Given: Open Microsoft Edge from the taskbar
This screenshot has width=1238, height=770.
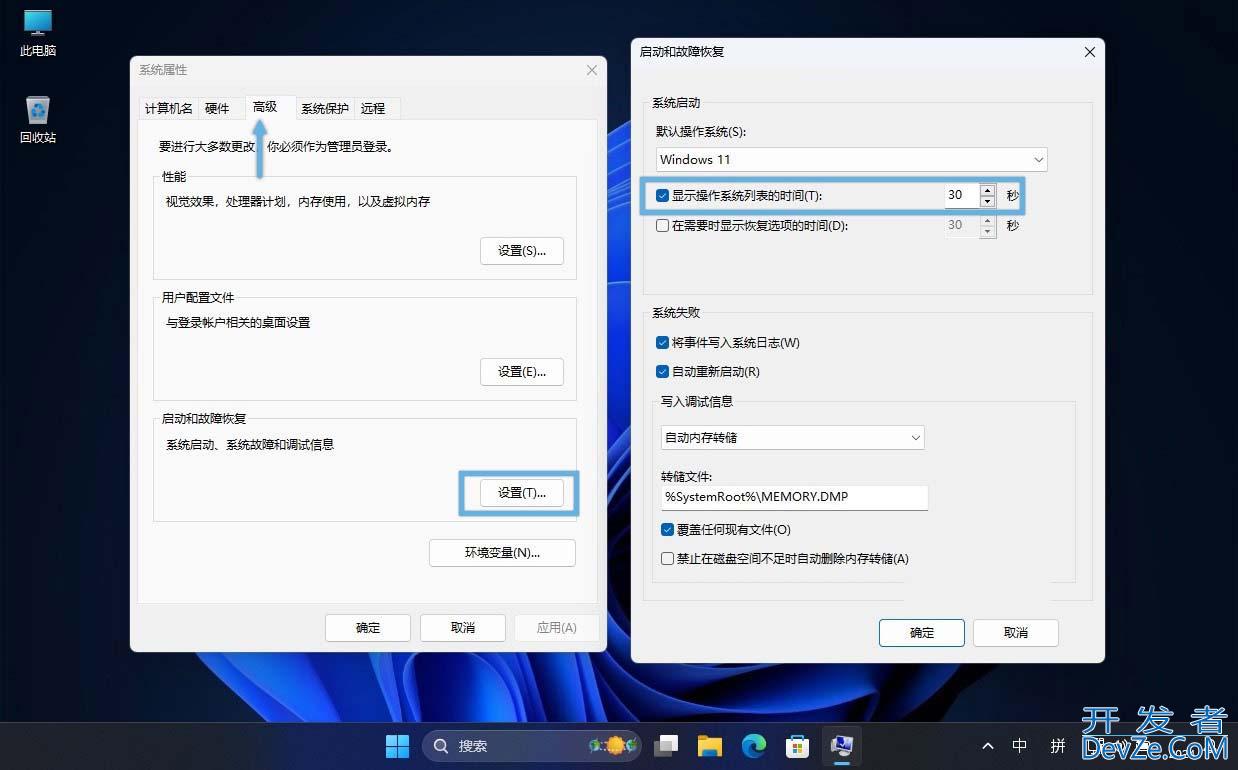Looking at the screenshot, I should [x=753, y=745].
